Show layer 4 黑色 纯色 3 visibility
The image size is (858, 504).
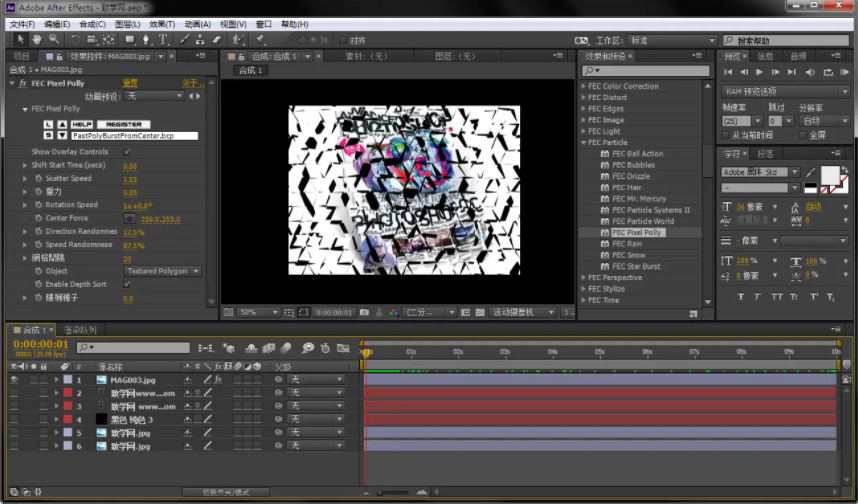[14, 419]
